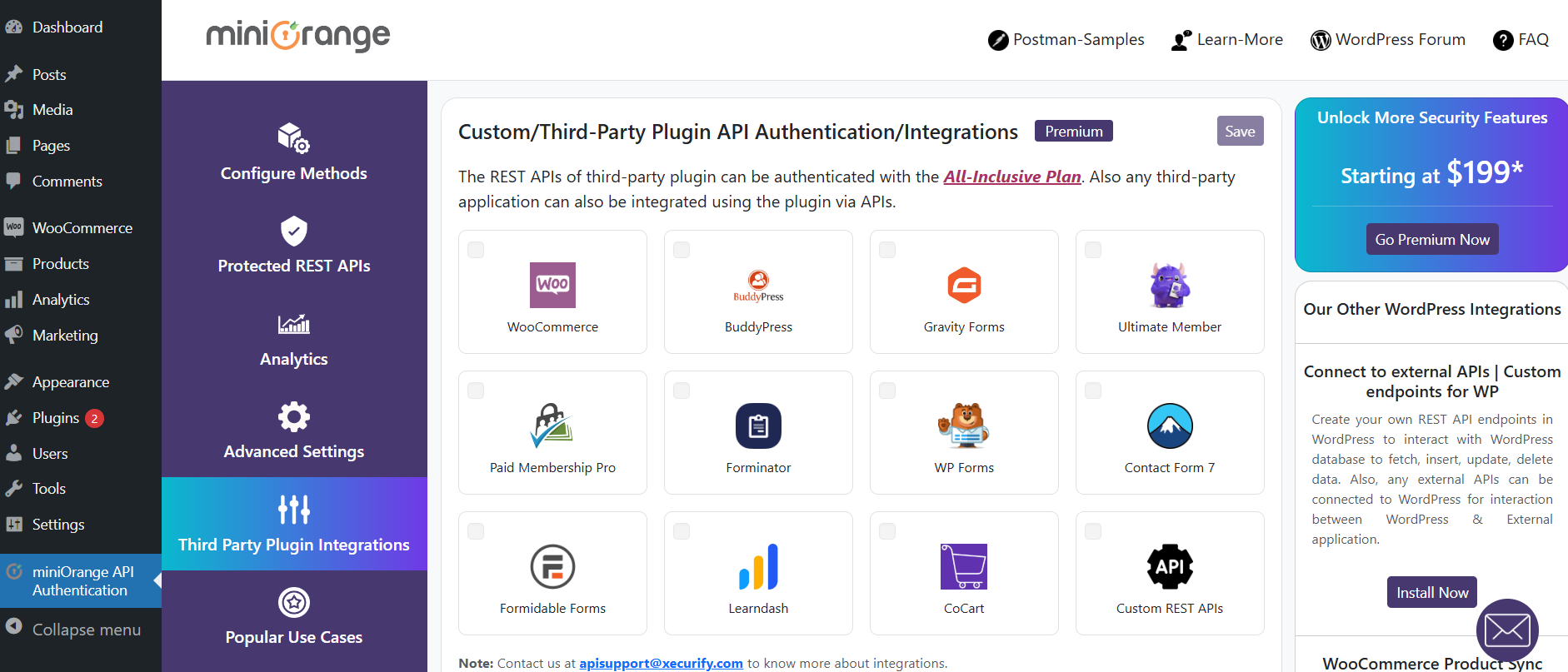Enable the CoCart integration checkbox
1568x672 pixels.
coord(887,531)
